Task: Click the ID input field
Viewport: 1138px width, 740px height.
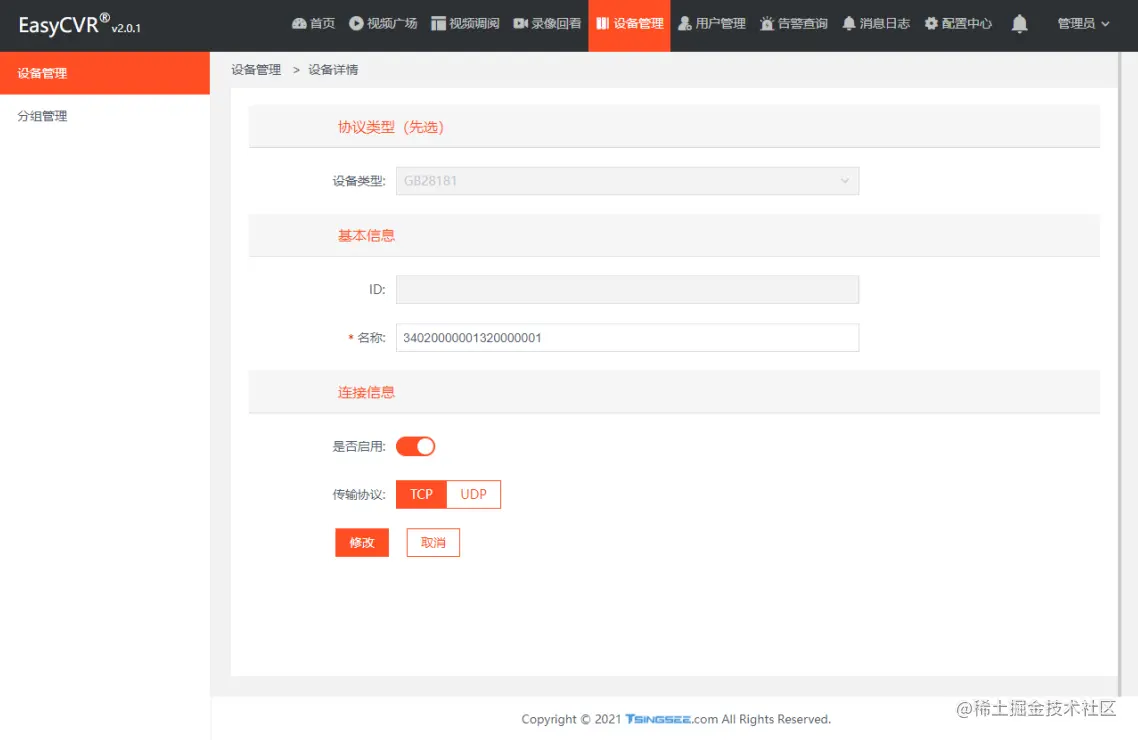Action: click(x=627, y=289)
